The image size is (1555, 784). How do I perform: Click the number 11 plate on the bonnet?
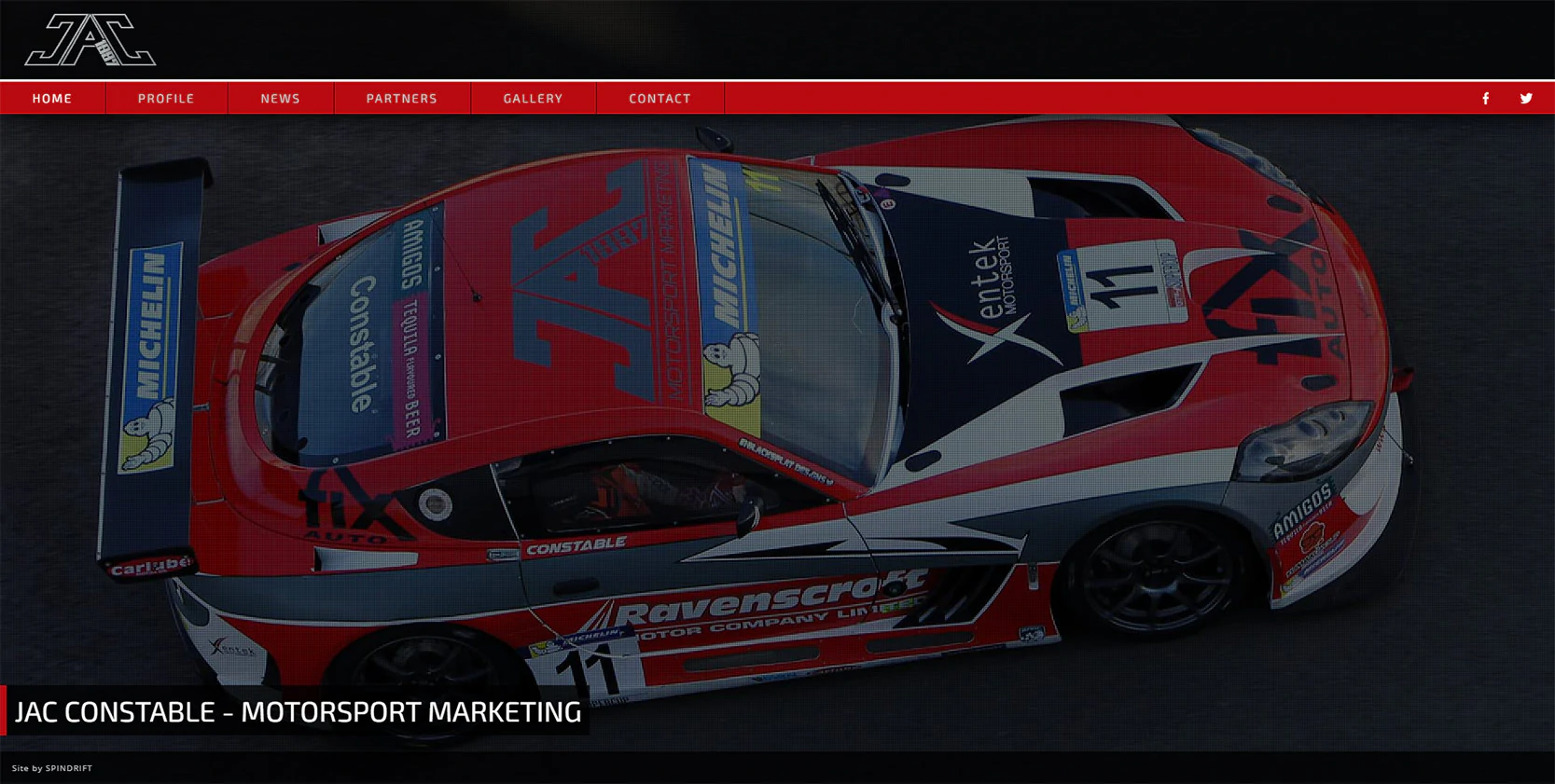click(1124, 284)
